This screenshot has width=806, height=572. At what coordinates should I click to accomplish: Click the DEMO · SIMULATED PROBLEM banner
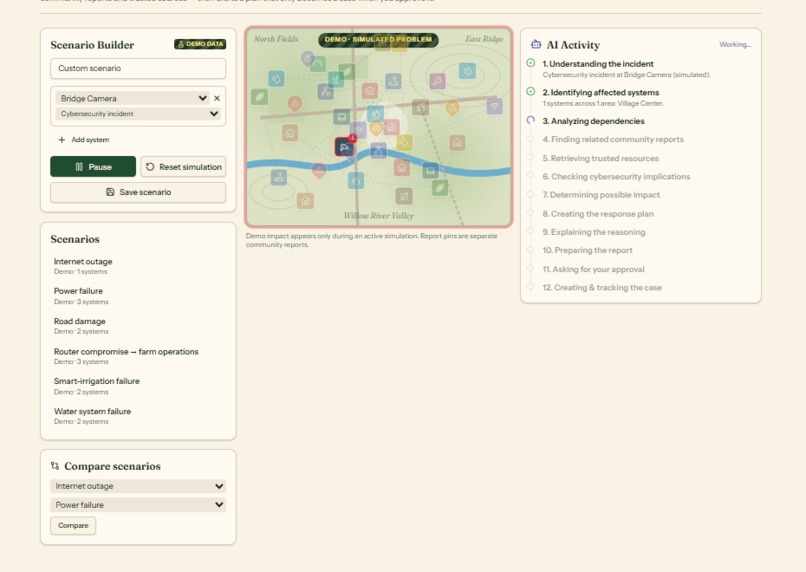(378, 40)
